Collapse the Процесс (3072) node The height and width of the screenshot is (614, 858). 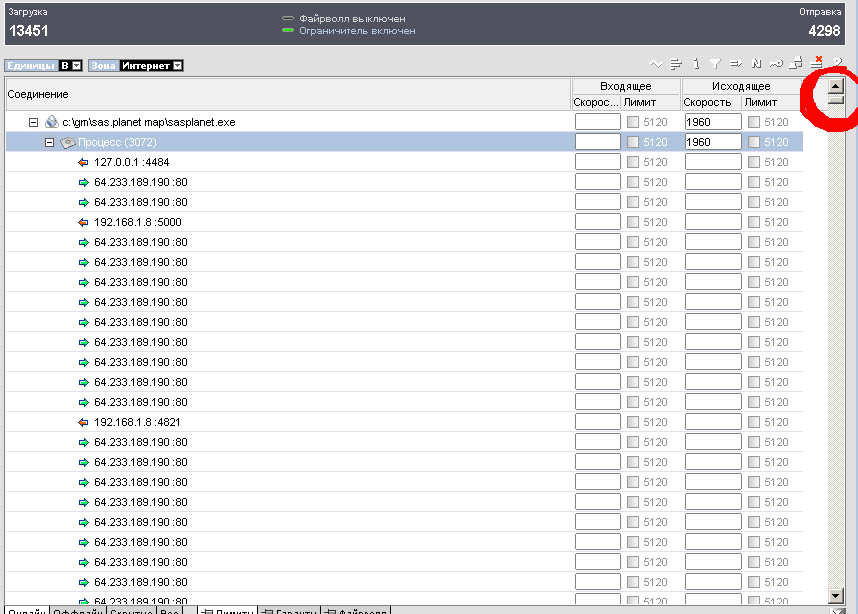click(49, 142)
